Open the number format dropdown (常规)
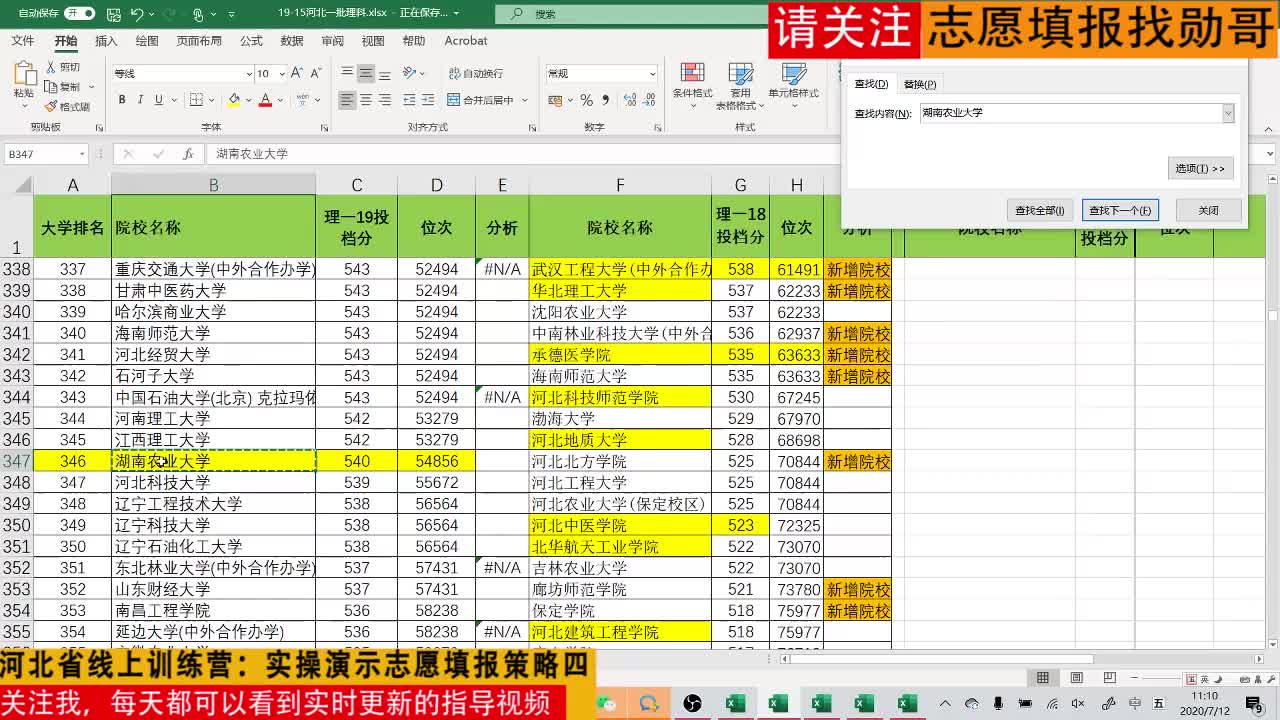Image resolution: width=1280 pixels, height=720 pixels. pyautogui.click(x=652, y=74)
